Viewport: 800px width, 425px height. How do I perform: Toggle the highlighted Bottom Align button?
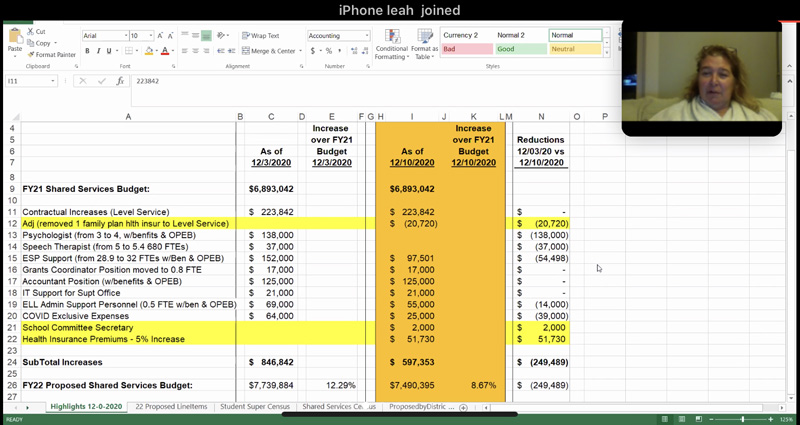click(x=206, y=36)
